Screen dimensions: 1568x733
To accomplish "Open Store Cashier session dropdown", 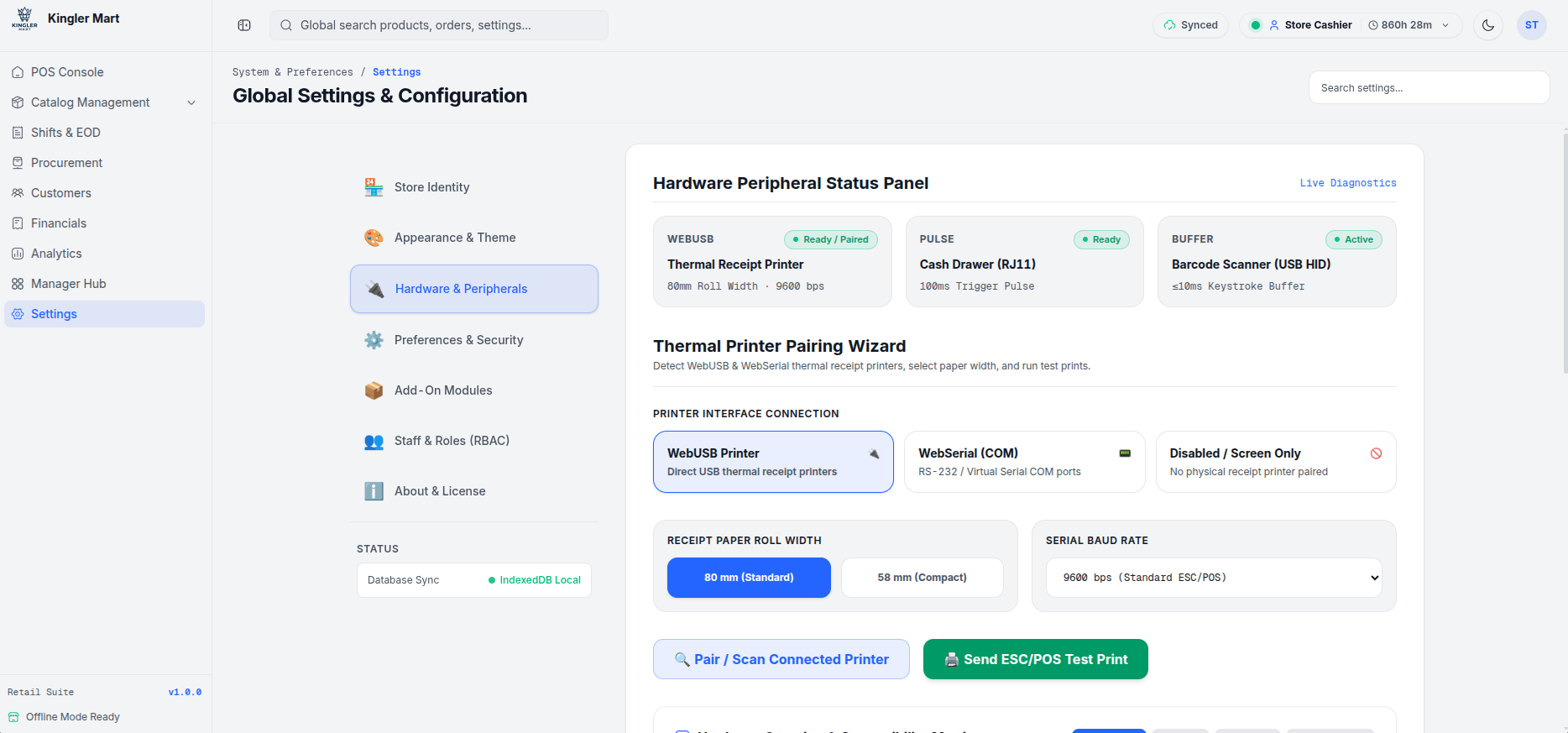I will pos(1351,25).
